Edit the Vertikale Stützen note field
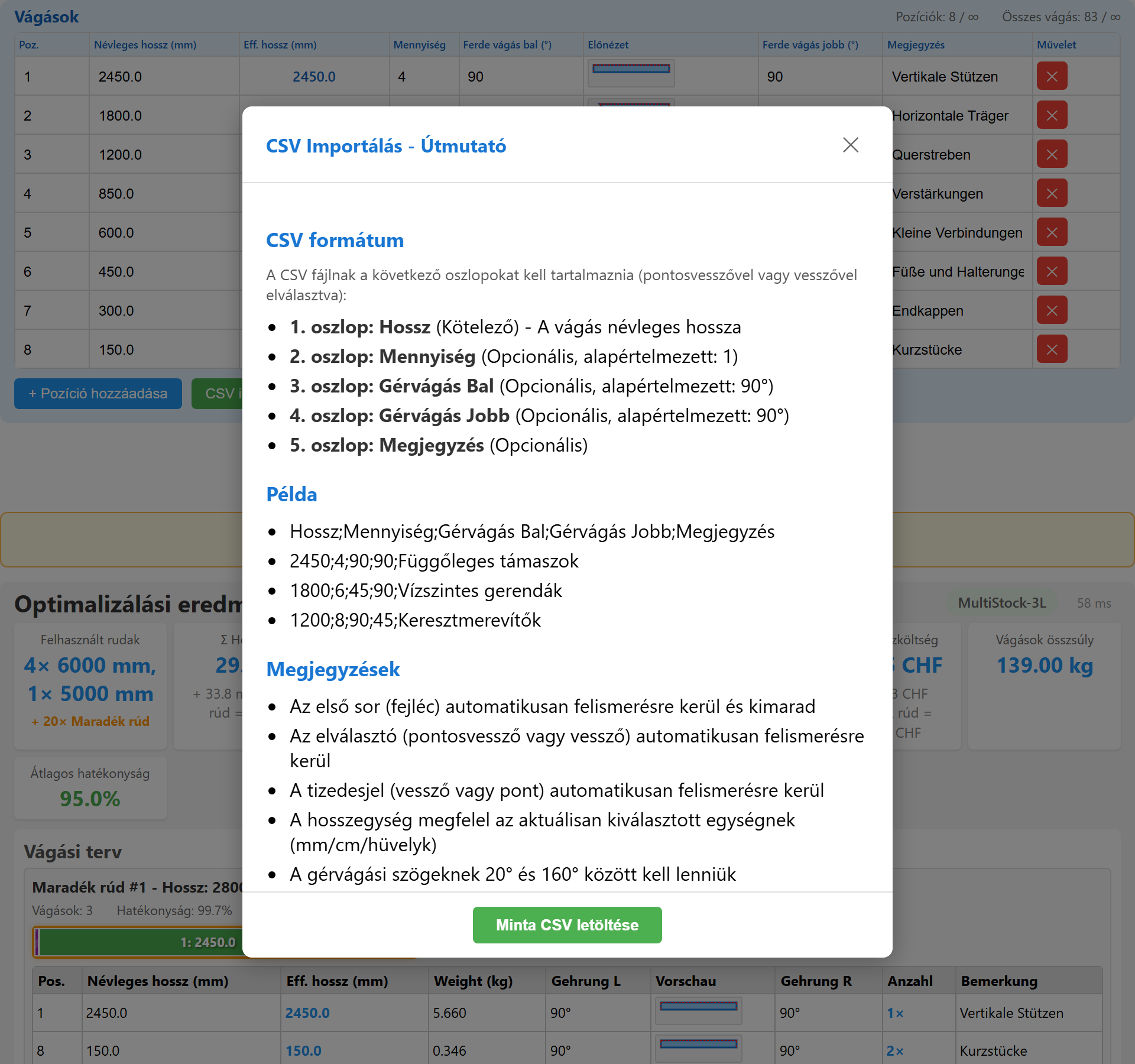Image resolution: width=1135 pixels, height=1064 pixels. pos(957,77)
